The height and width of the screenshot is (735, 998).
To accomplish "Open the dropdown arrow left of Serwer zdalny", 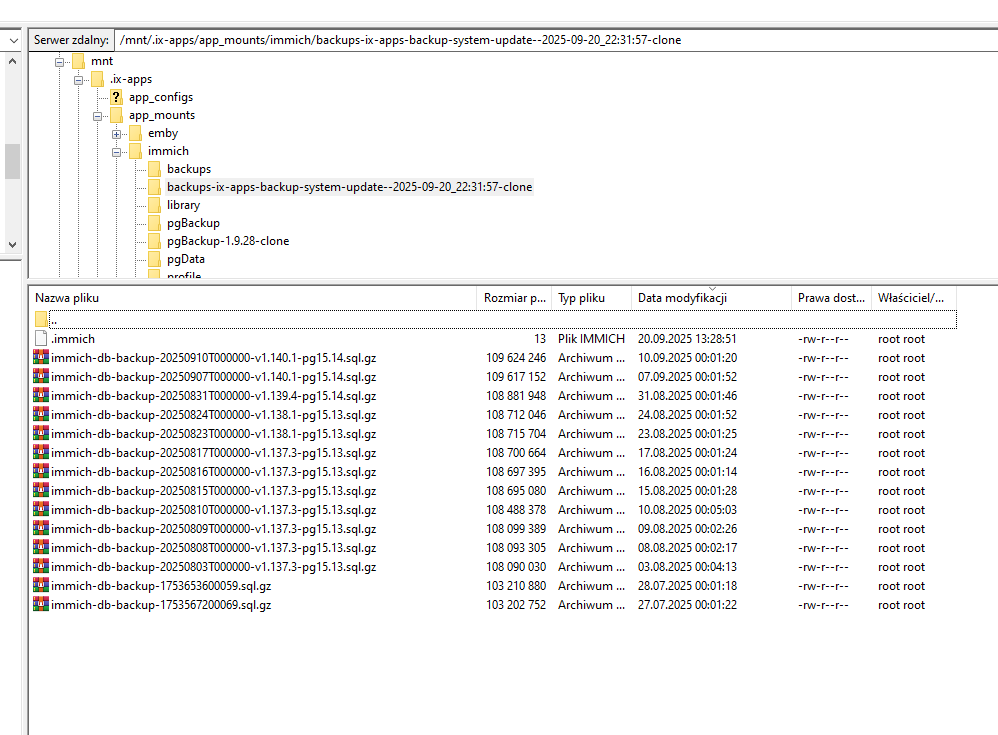I will point(13,40).
